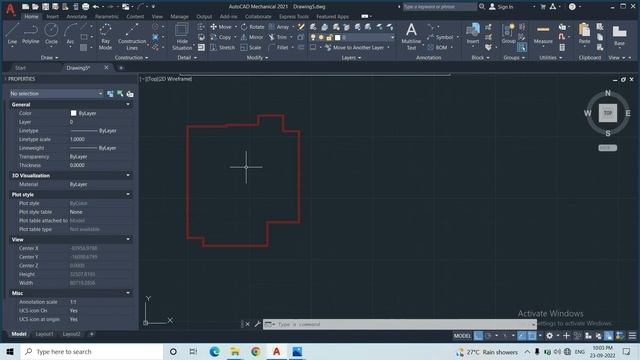The width and height of the screenshot is (640, 360).
Task: Open the Multiline Text tool
Action: pyautogui.click(x=411, y=36)
